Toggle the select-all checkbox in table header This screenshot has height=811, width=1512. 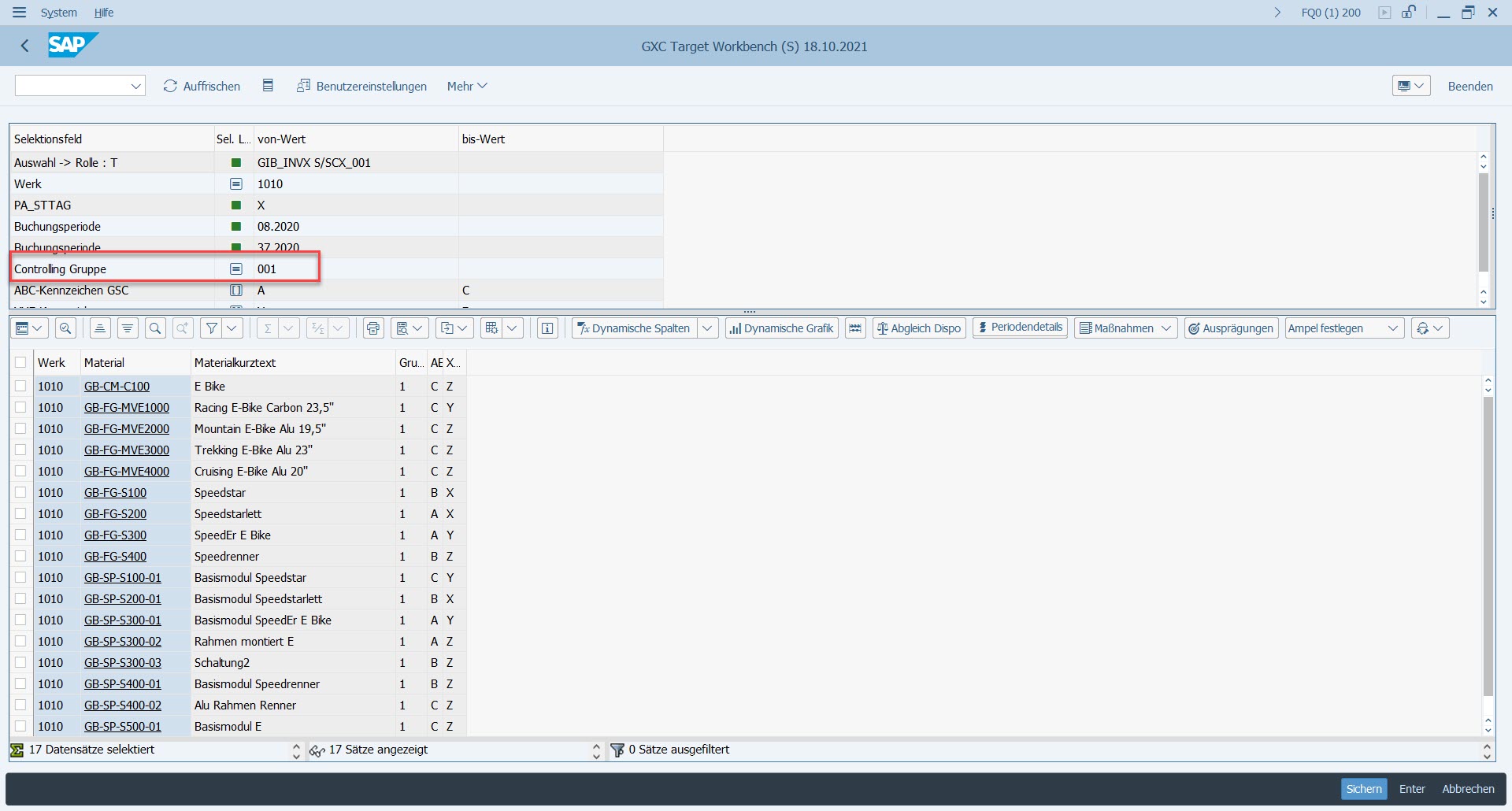coord(20,362)
